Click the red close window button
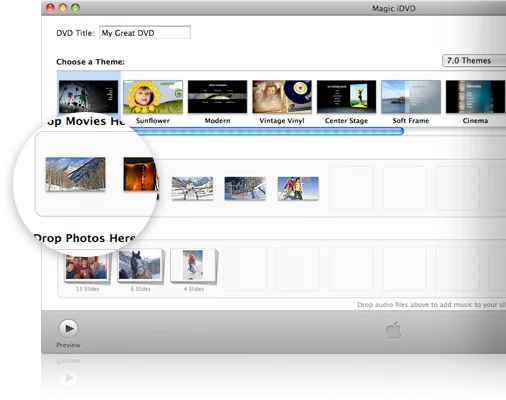This screenshot has width=506, height=400. point(50,8)
